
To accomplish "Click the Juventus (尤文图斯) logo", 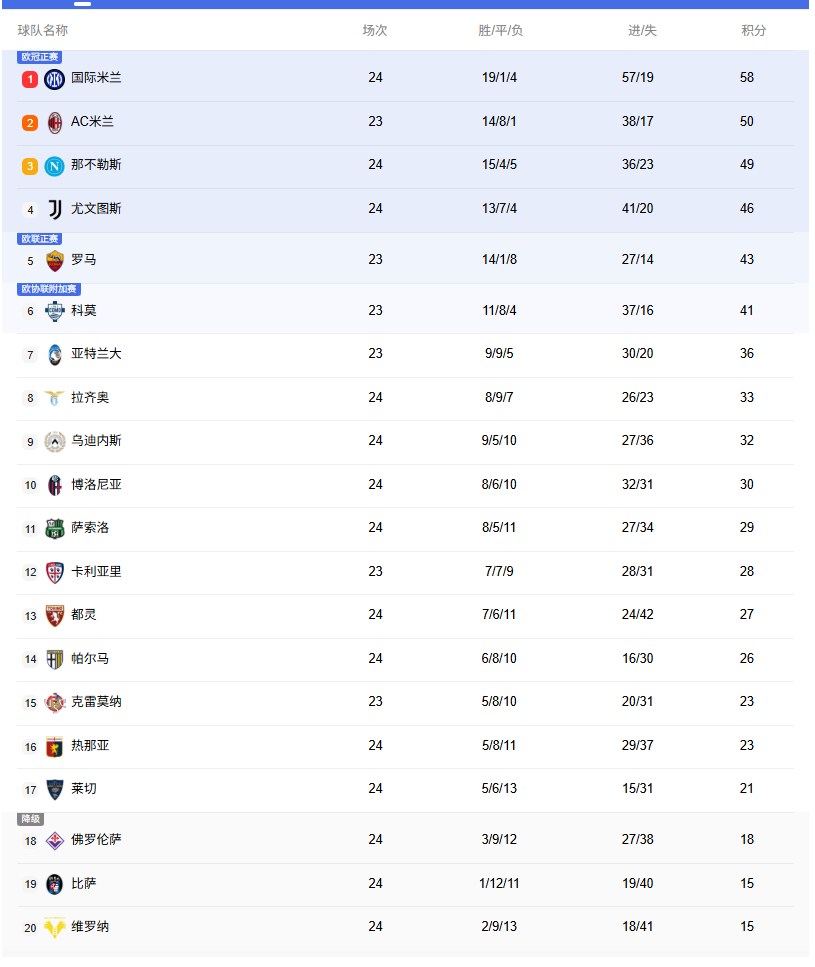I will [55, 209].
